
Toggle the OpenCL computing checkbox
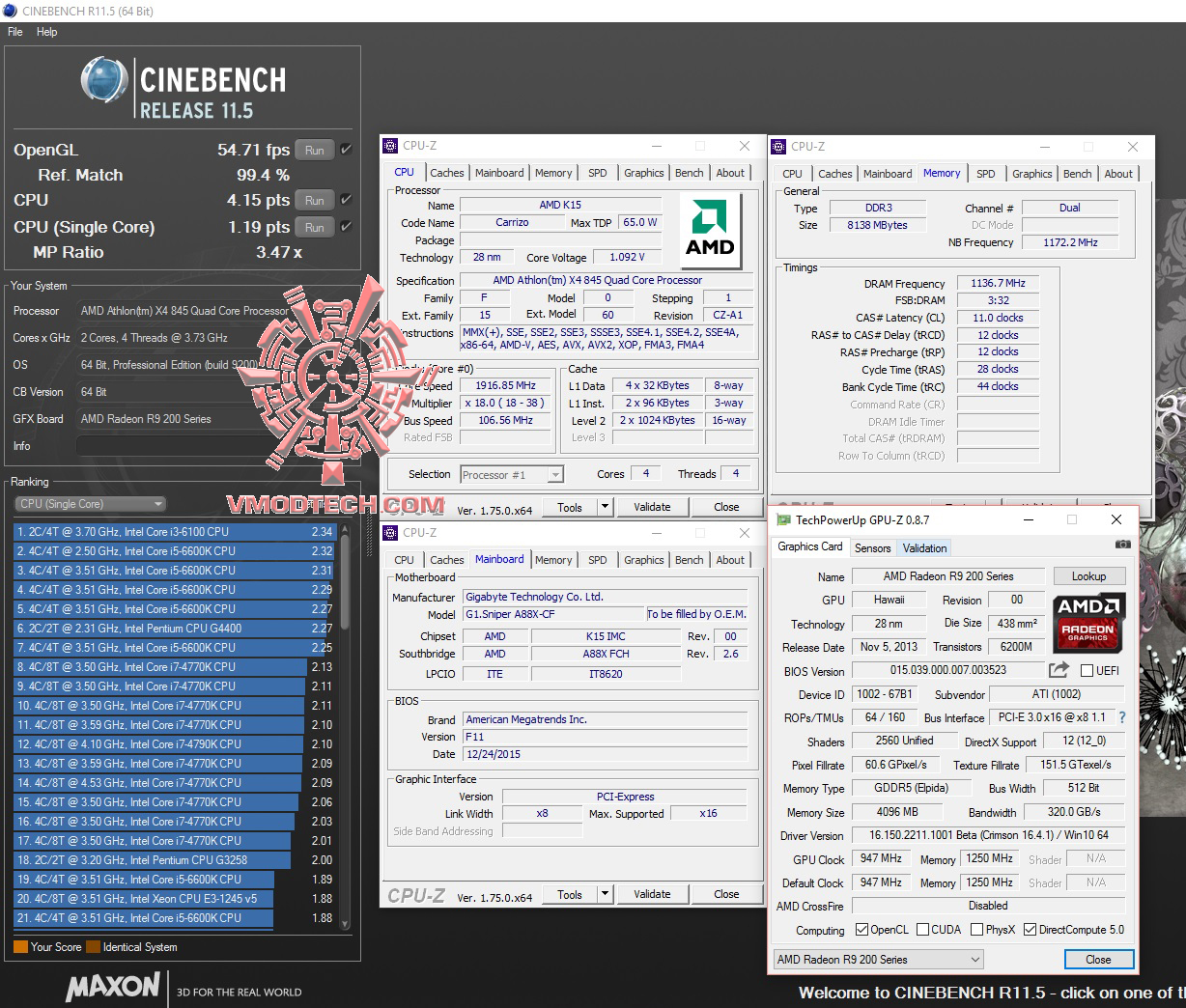861,930
